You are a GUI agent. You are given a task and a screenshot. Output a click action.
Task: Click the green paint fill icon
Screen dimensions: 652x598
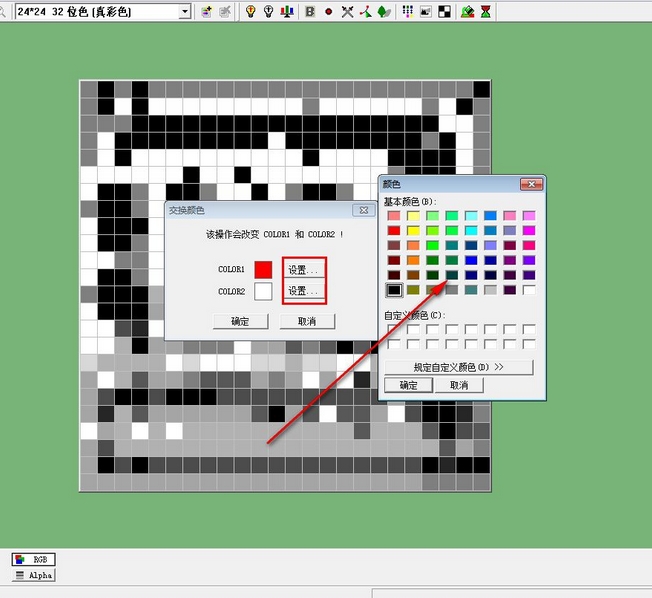(468, 12)
